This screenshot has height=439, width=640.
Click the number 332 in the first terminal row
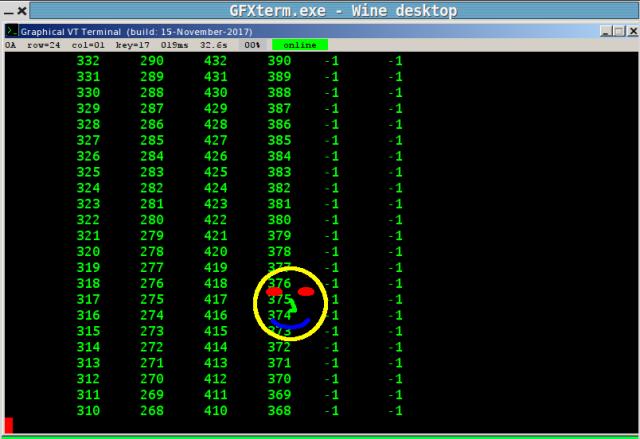tap(88, 62)
